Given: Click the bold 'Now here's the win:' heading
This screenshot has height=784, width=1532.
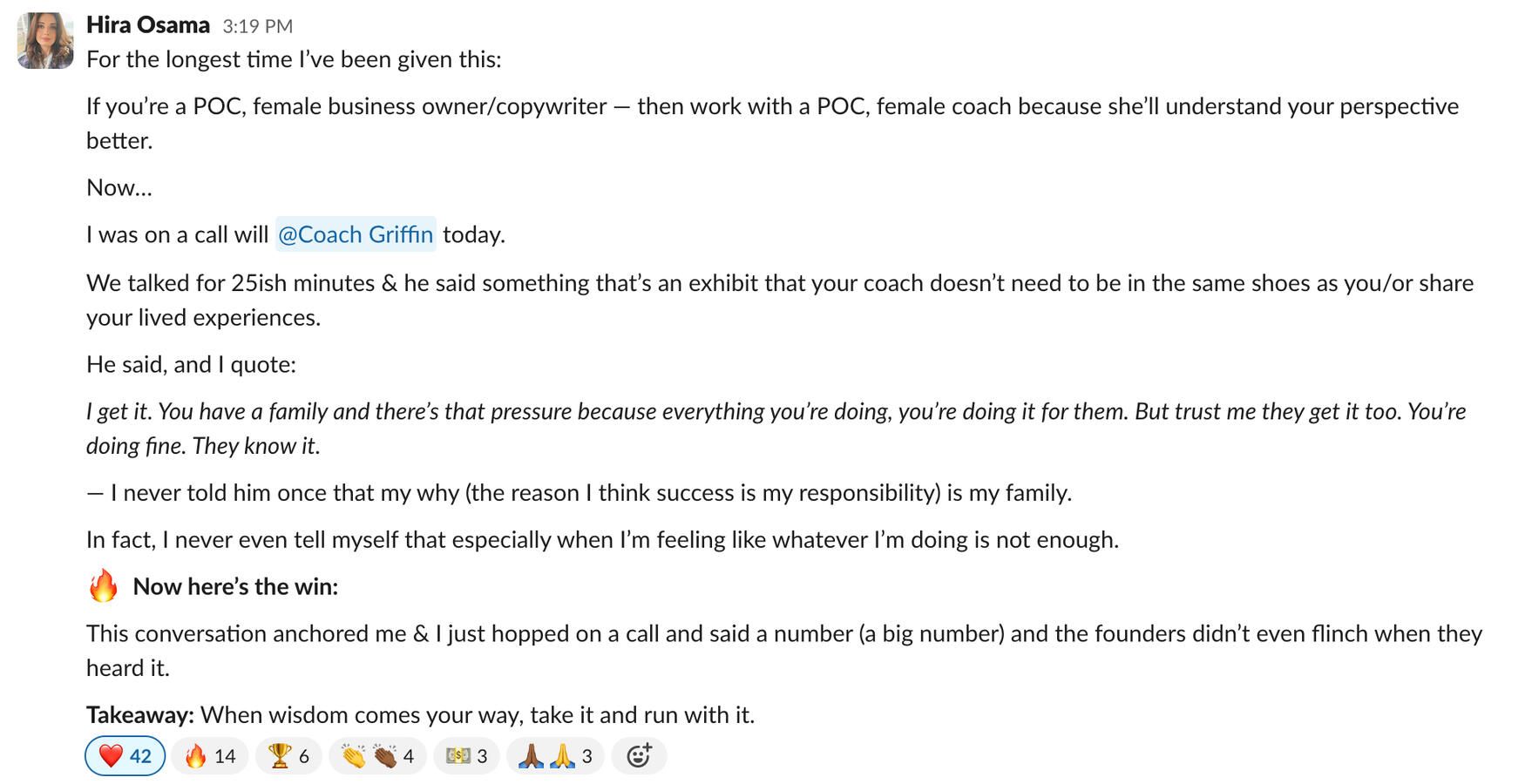Looking at the screenshot, I should 235,586.
